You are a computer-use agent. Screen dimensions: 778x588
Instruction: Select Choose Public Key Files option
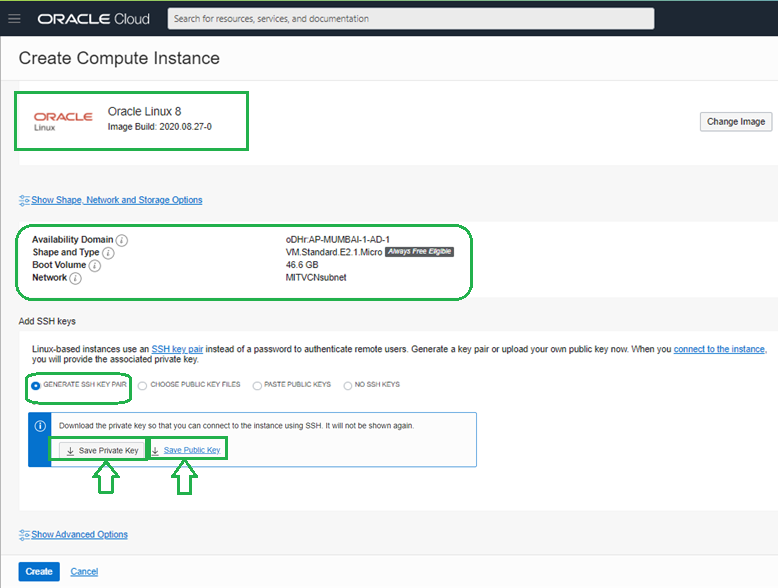coord(142,386)
